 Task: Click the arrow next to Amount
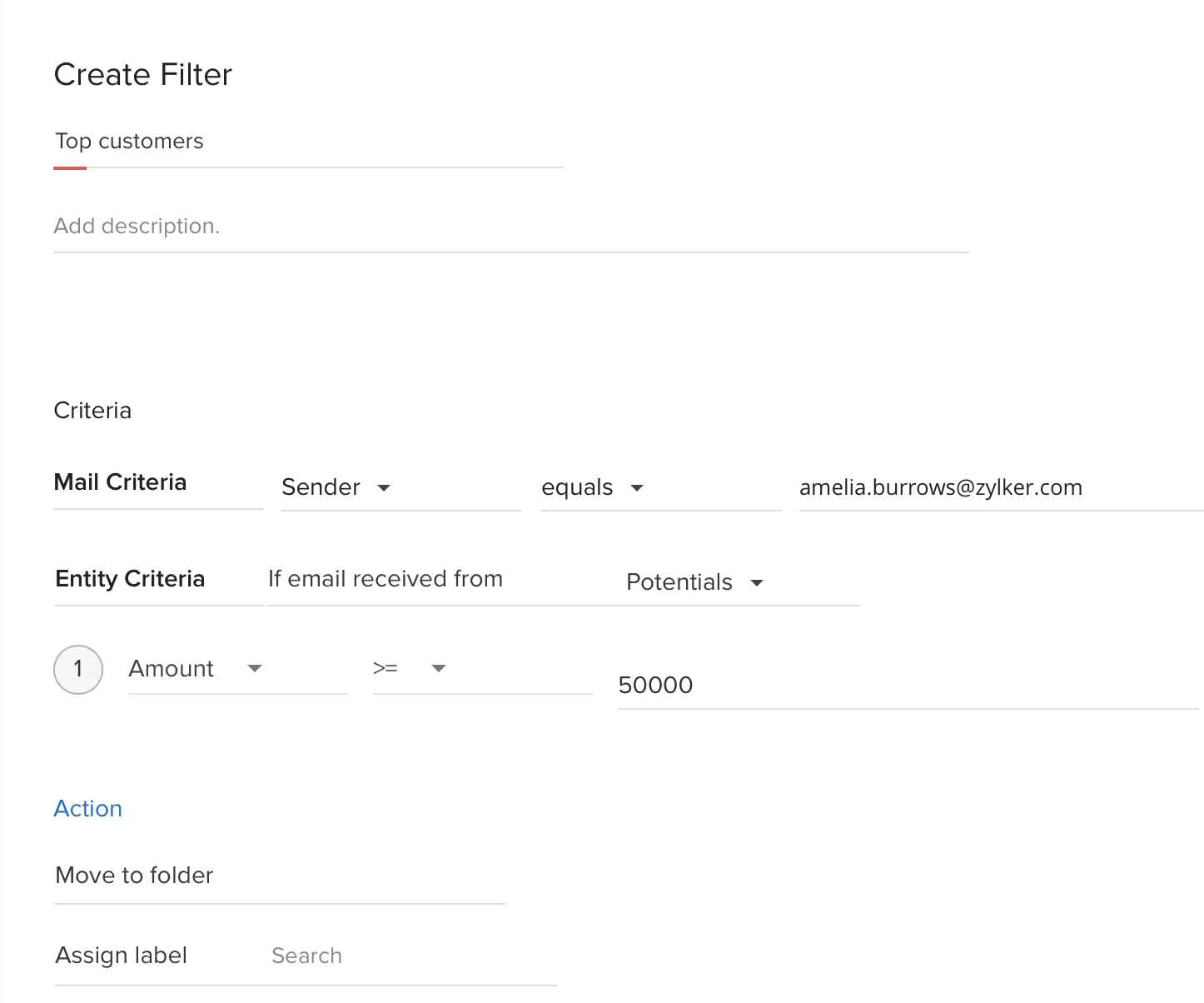pyautogui.click(x=255, y=669)
